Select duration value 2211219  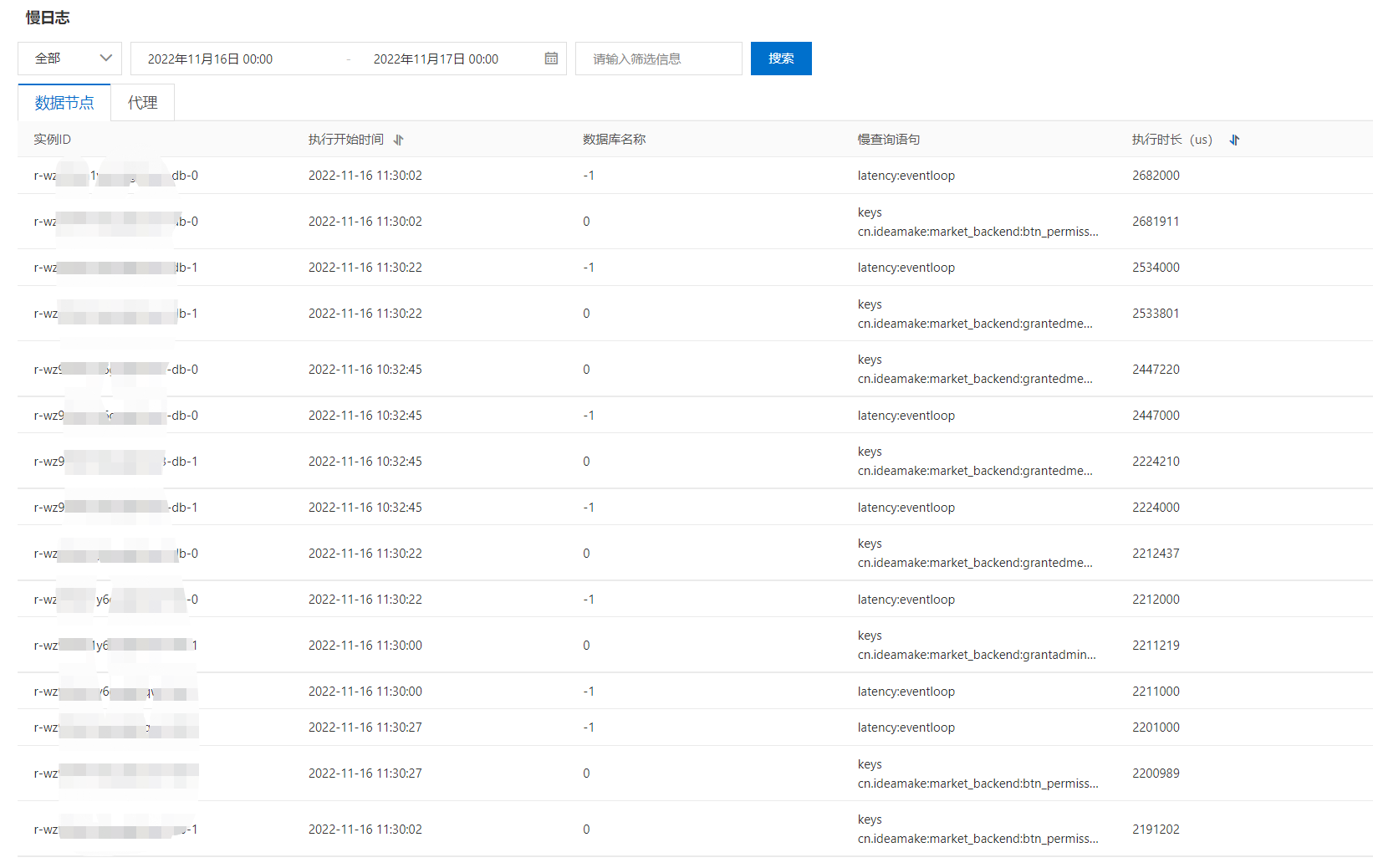(1156, 646)
